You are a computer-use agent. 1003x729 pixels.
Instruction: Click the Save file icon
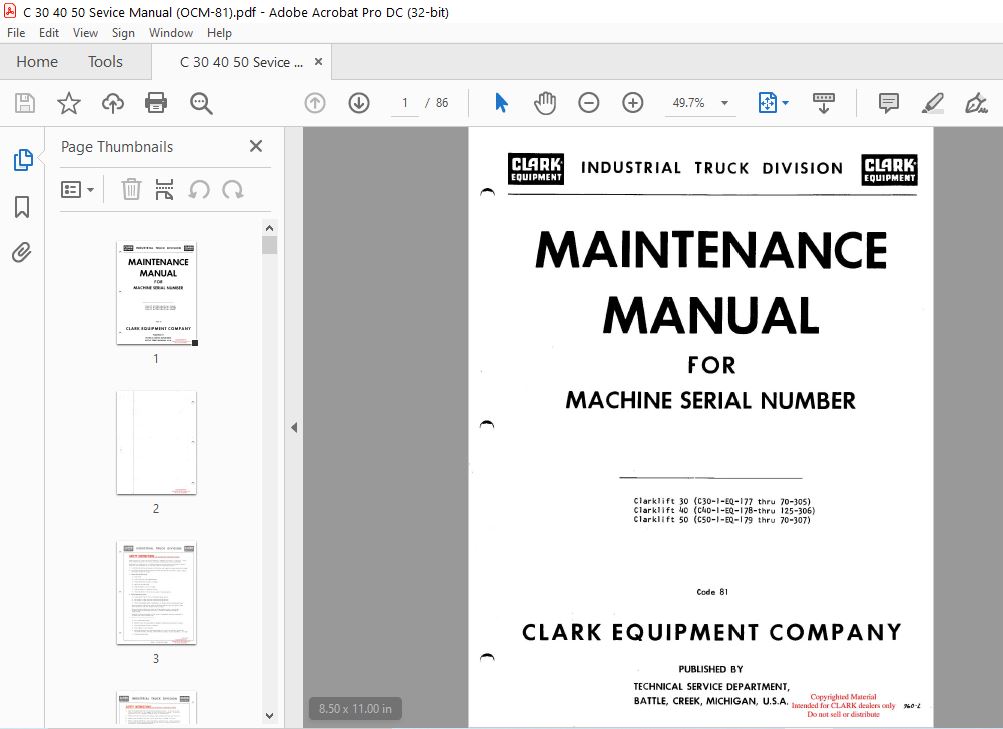click(x=25, y=103)
